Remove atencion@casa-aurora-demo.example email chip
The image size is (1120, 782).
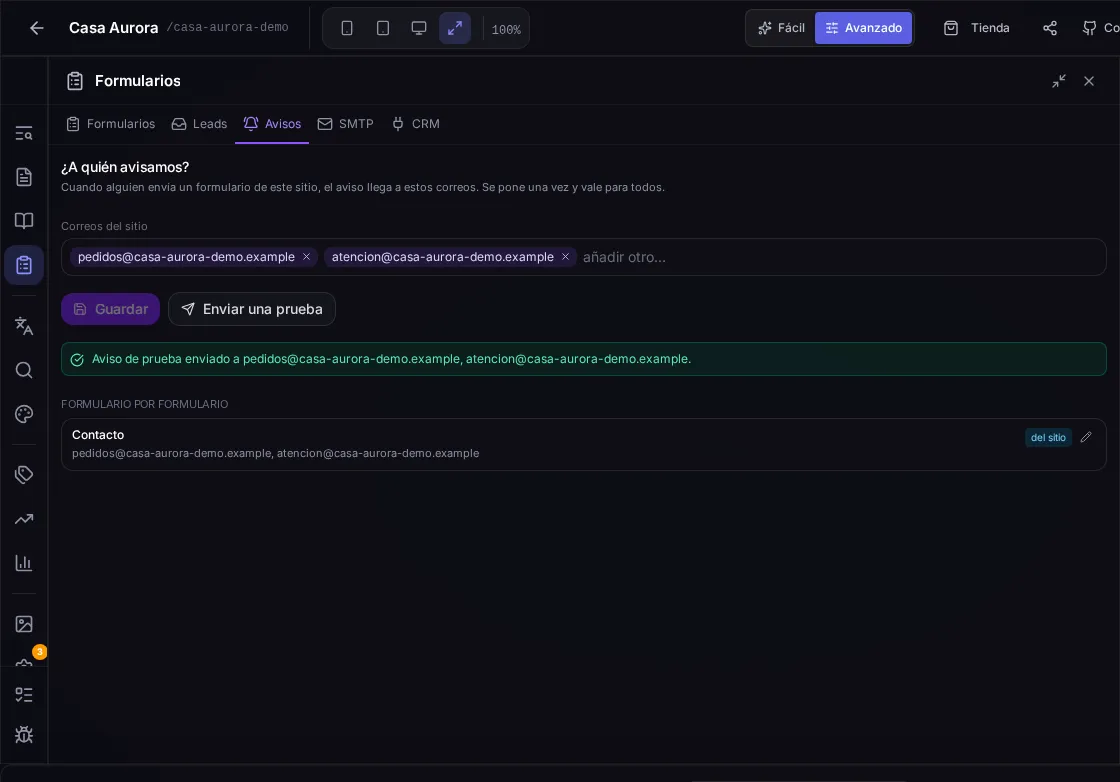point(565,256)
